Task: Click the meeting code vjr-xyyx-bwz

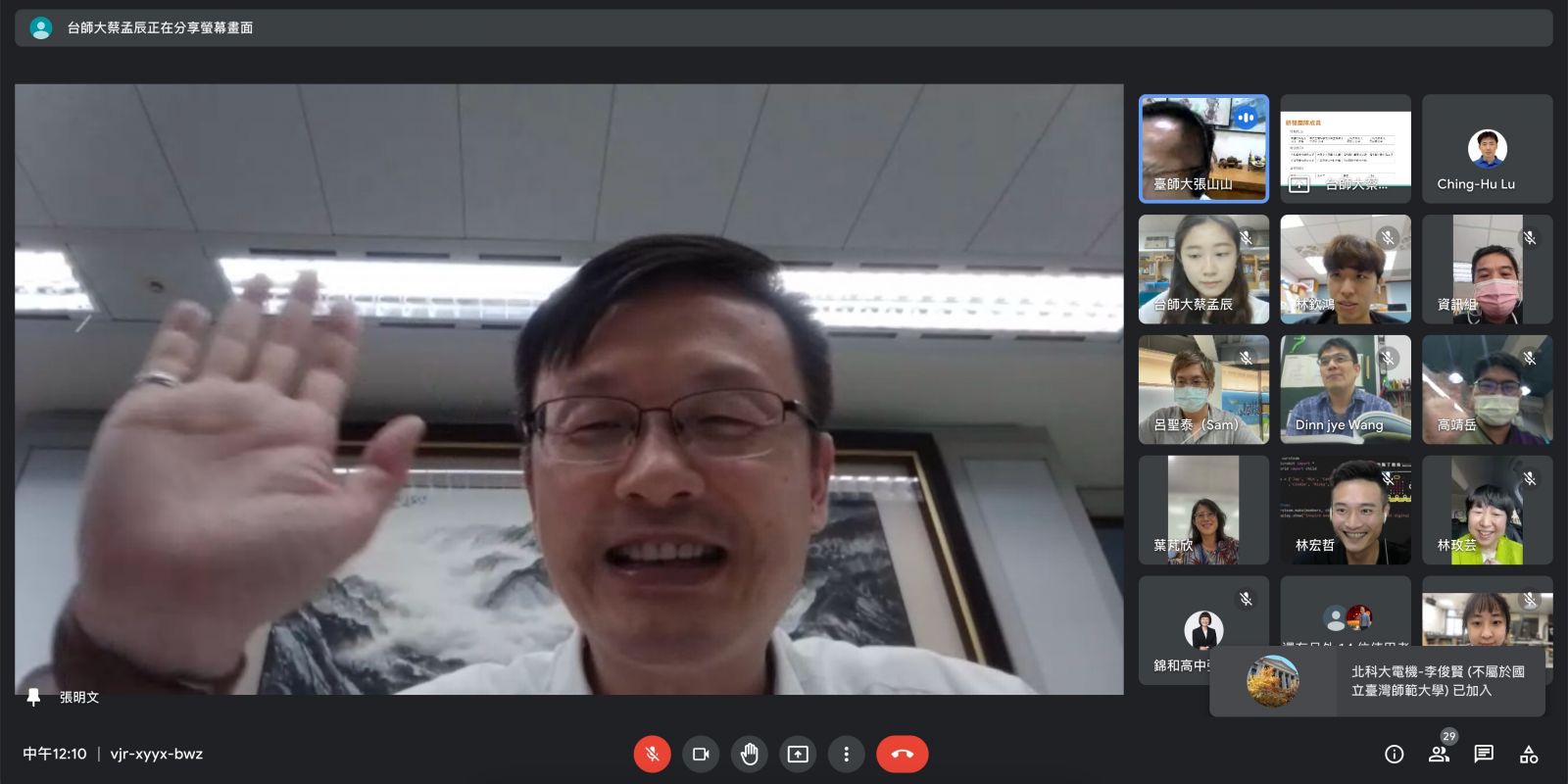Action: [x=157, y=754]
